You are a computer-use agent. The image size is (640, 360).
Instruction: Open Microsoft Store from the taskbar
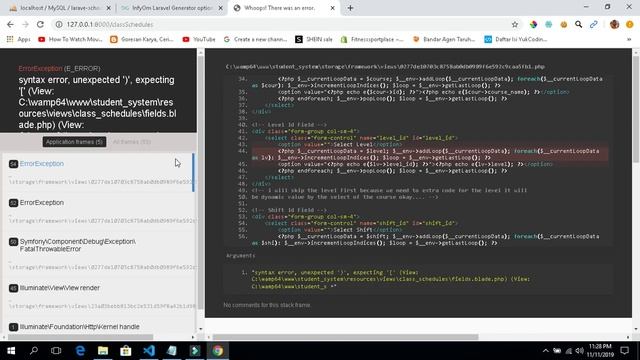pos(126,351)
